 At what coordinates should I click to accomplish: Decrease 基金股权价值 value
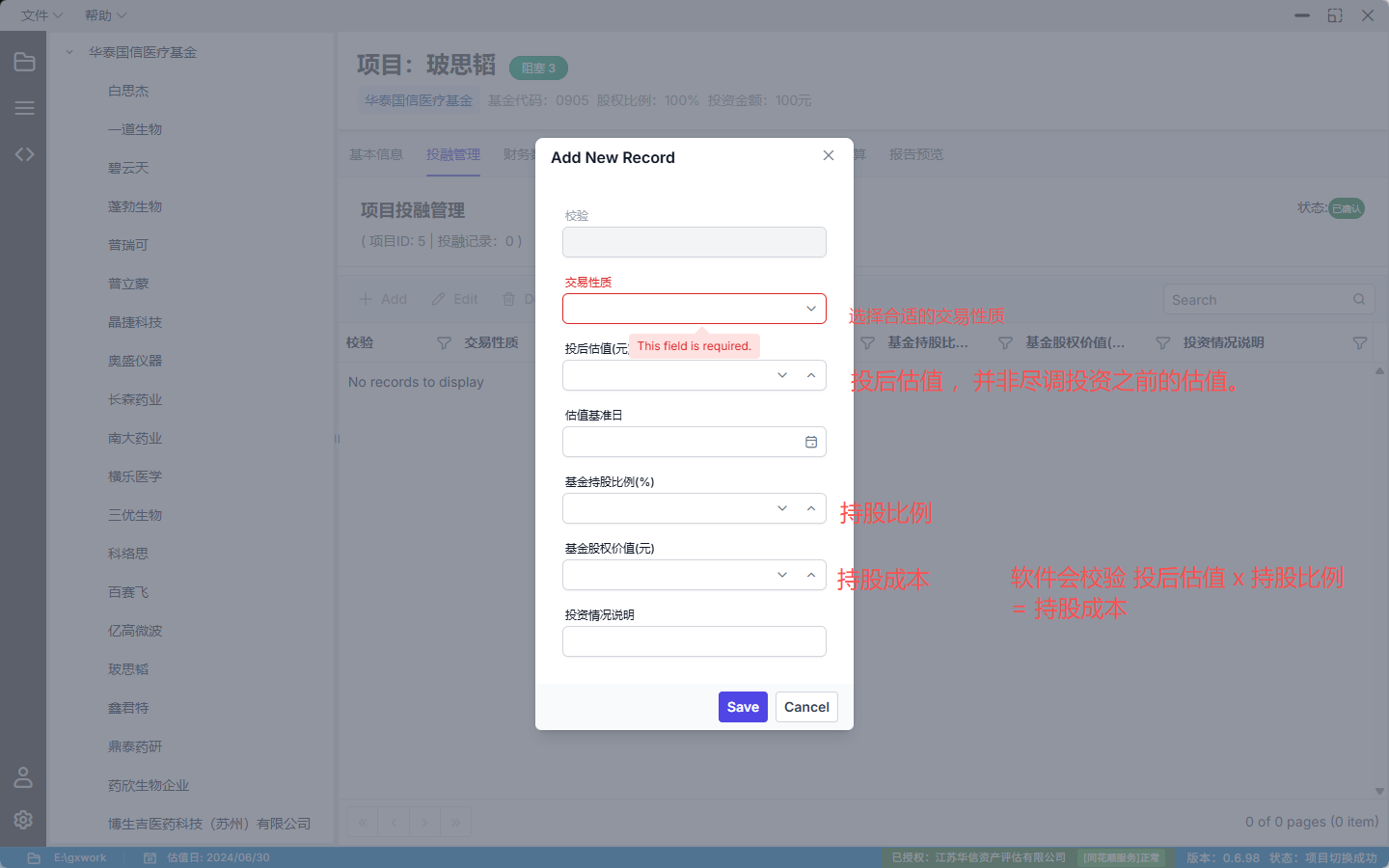click(782, 575)
